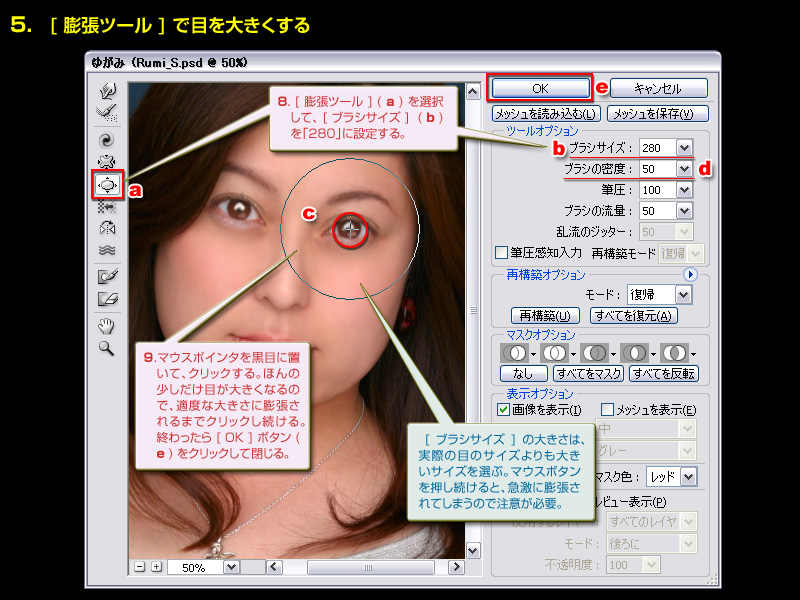The width and height of the screenshot is (800, 600).
Task: Select the Push Left tool
Action: (107, 206)
